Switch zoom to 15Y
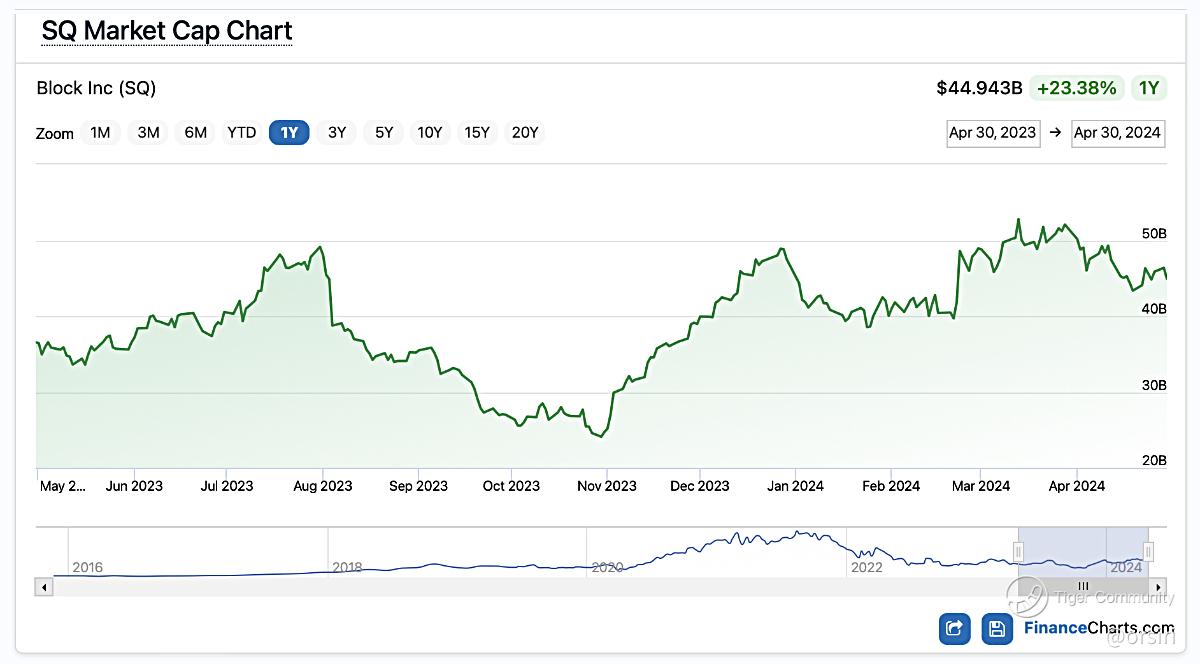1200x664 pixels. tap(477, 132)
